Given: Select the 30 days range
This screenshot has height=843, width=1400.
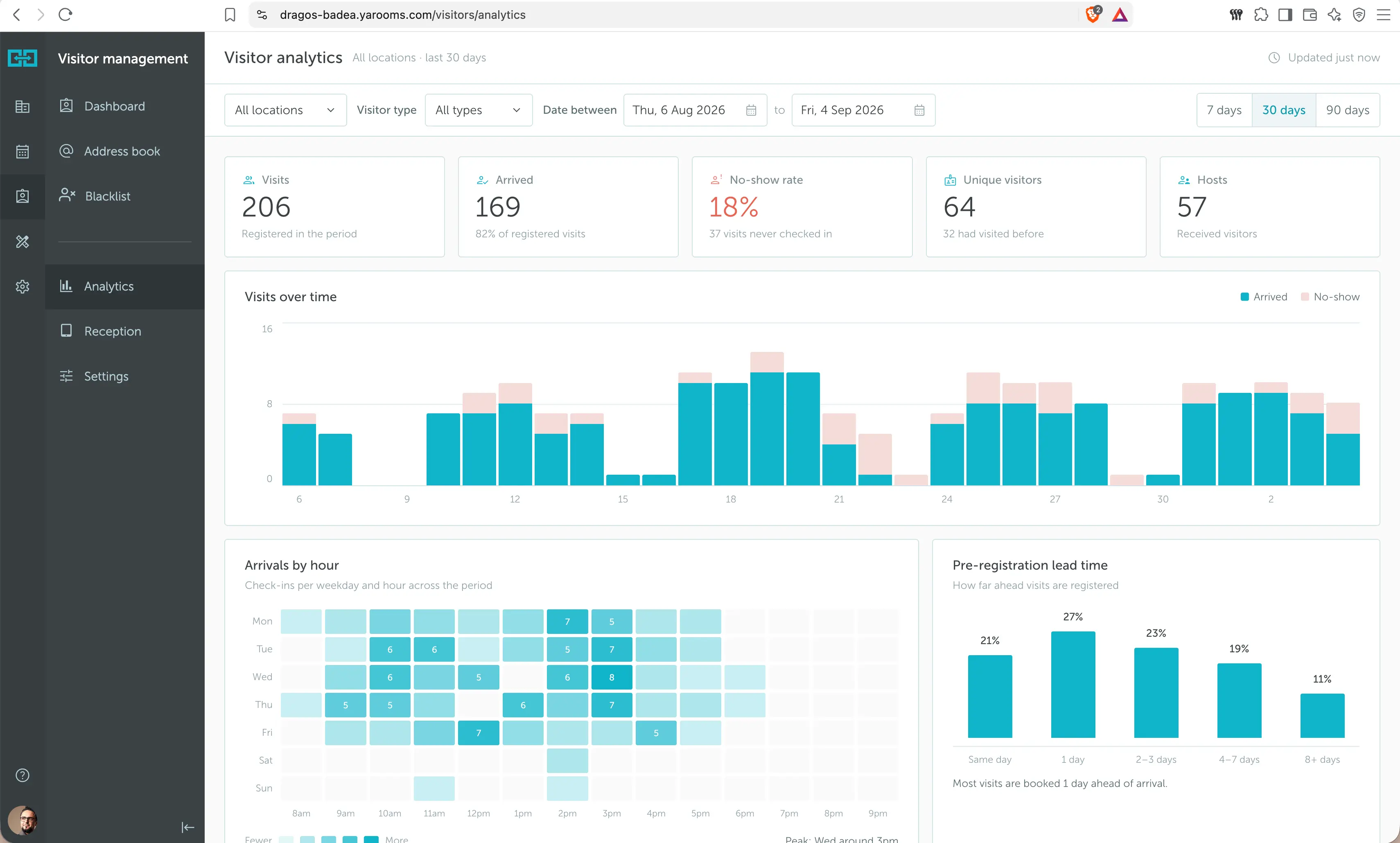Looking at the screenshot, I should pyautogui.click(x=1283, y=110).
